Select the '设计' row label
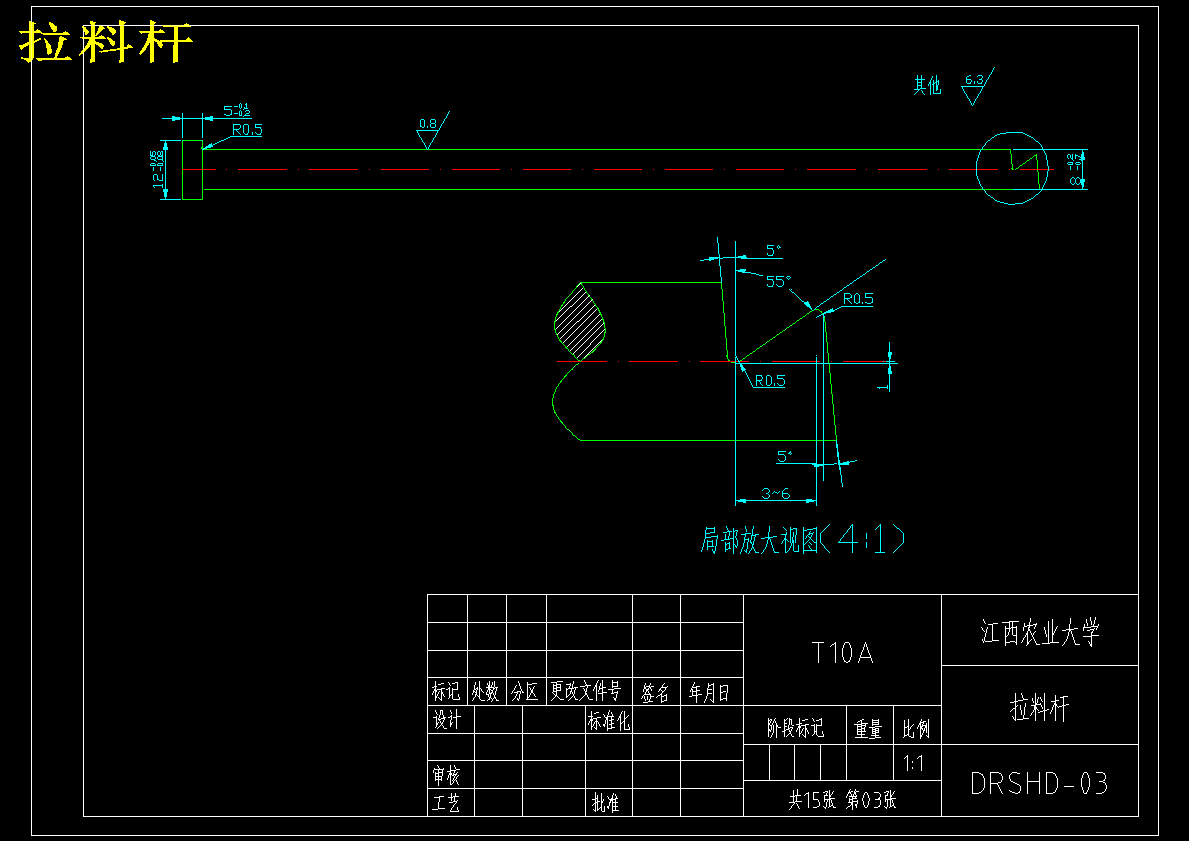The image size is (1189, 841). (447, 719)
